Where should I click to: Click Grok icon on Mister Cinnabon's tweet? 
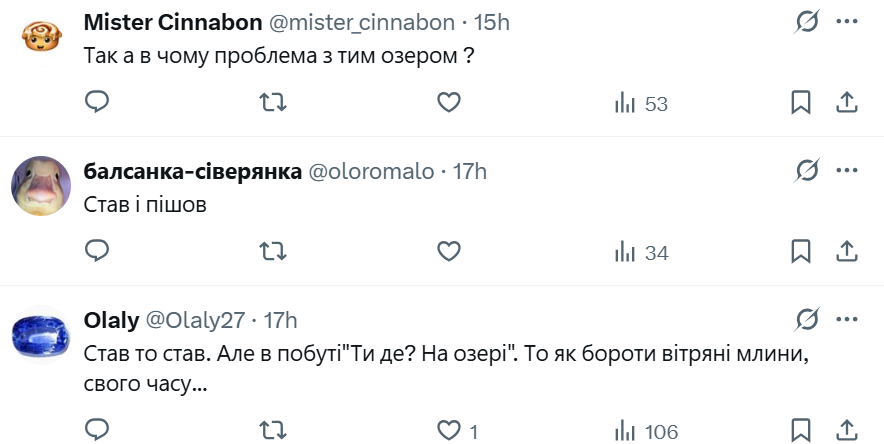click(807, 22)
